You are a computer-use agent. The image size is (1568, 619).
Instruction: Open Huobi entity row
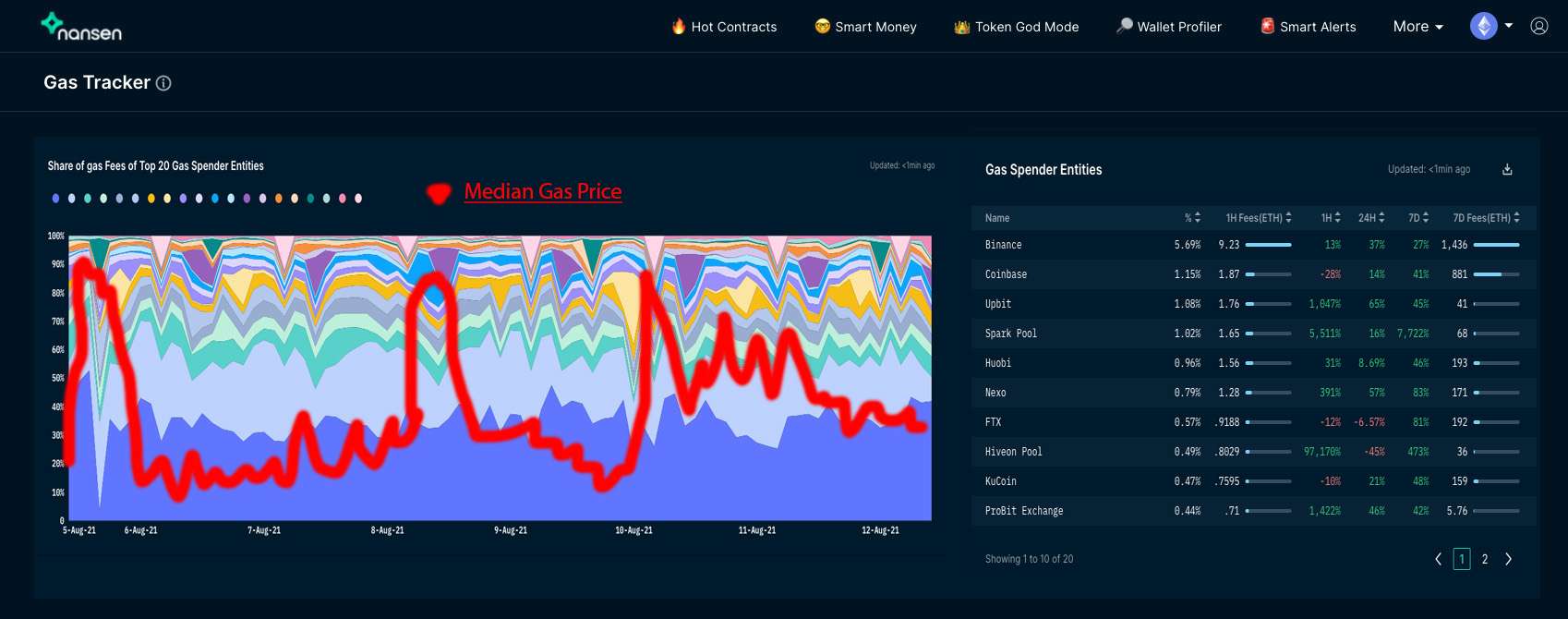tap(1254, 363)
